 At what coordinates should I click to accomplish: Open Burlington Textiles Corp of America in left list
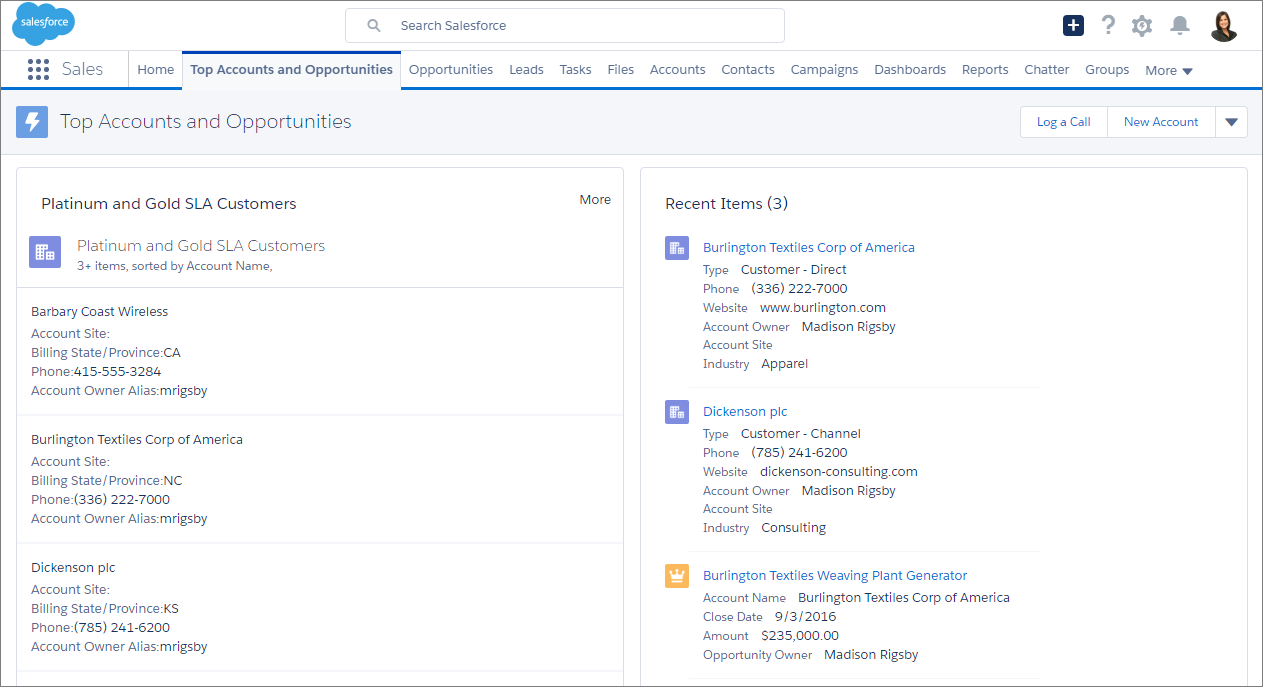coord(137,440)
